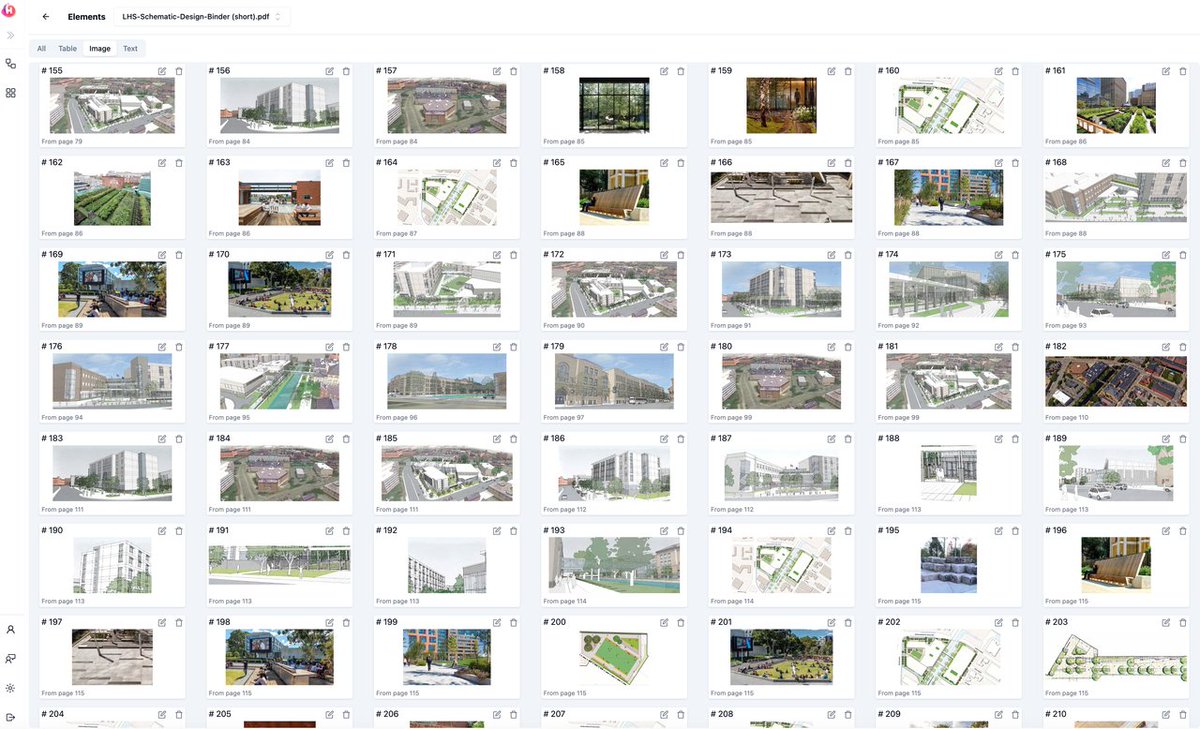Click the '# 184' element label
Viewport: 1200px width, 729px height.
pos(219,439)
